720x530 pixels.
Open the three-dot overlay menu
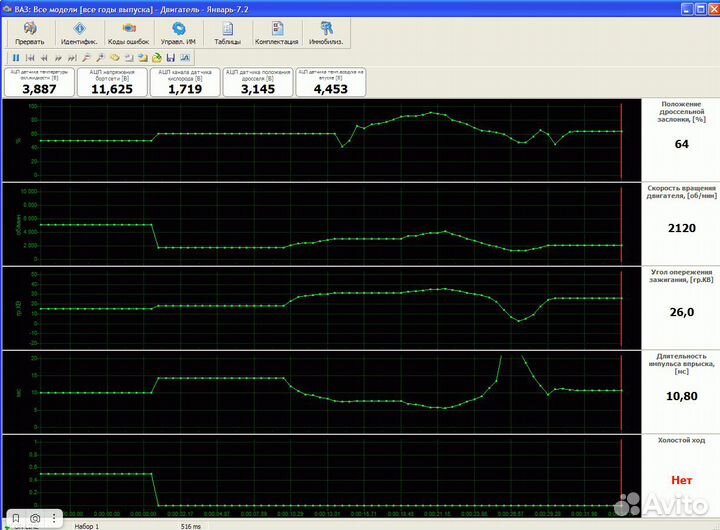pos(56,520)
